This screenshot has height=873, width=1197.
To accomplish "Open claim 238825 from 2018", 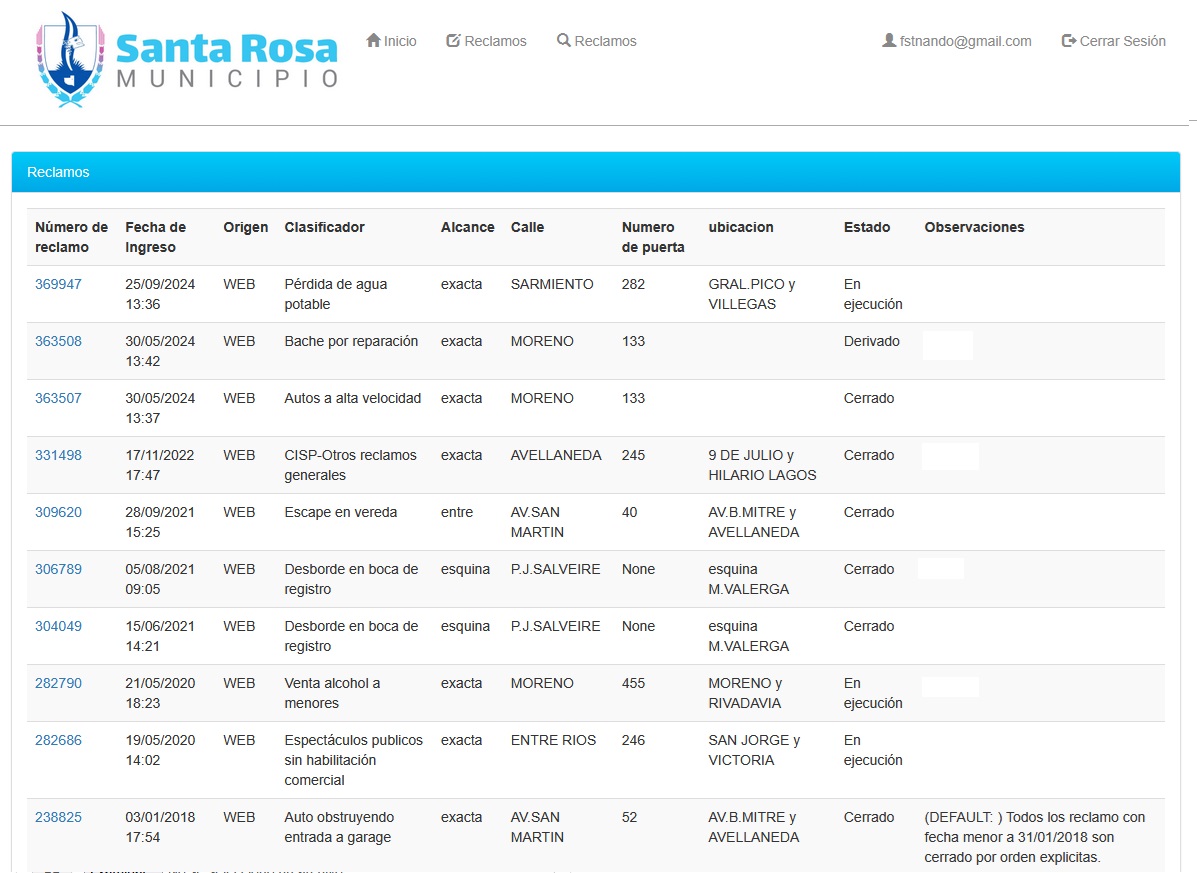I will click(57, 817).
